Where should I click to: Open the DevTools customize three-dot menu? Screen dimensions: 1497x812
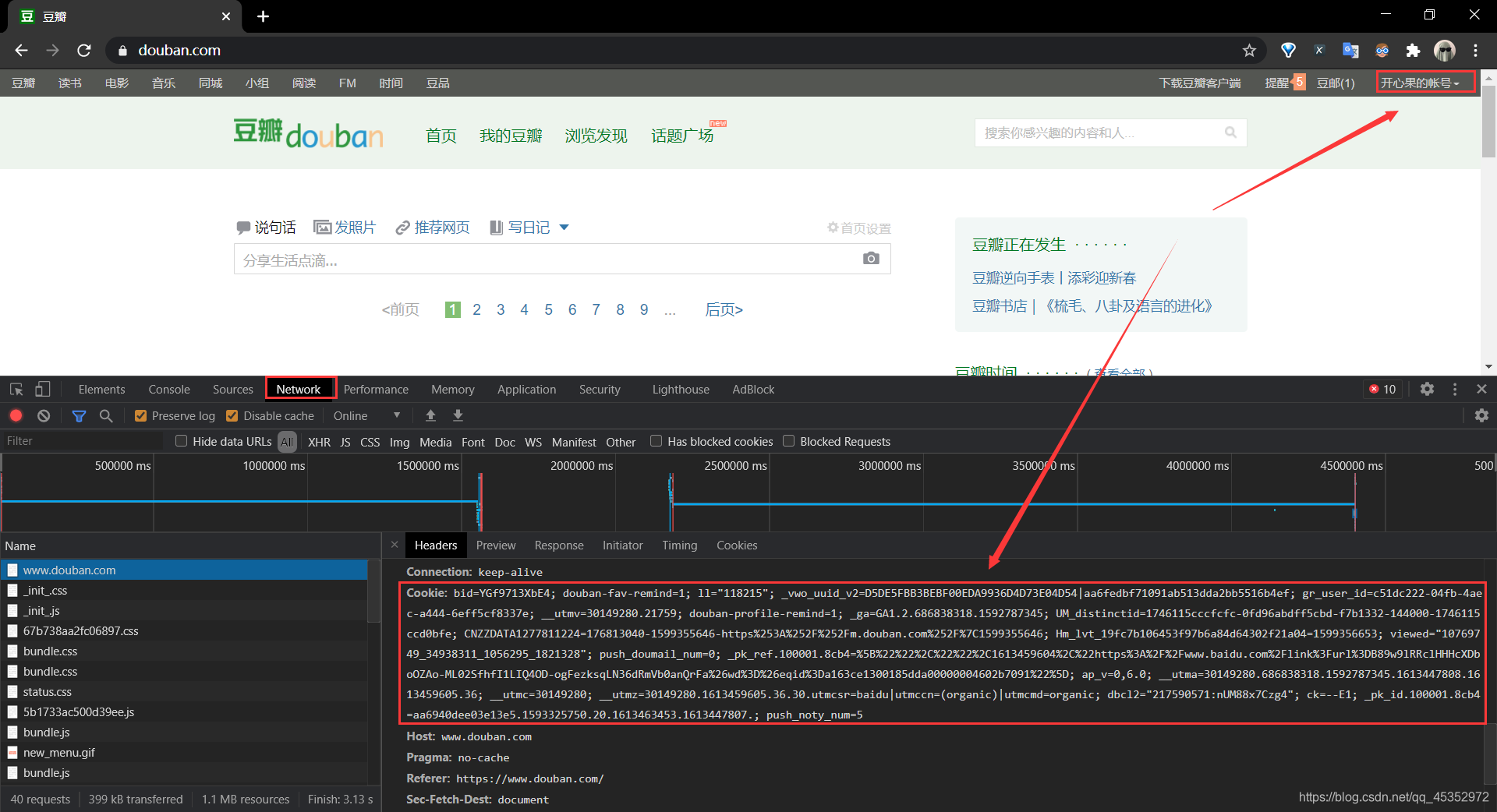[x=1455, y=389]
